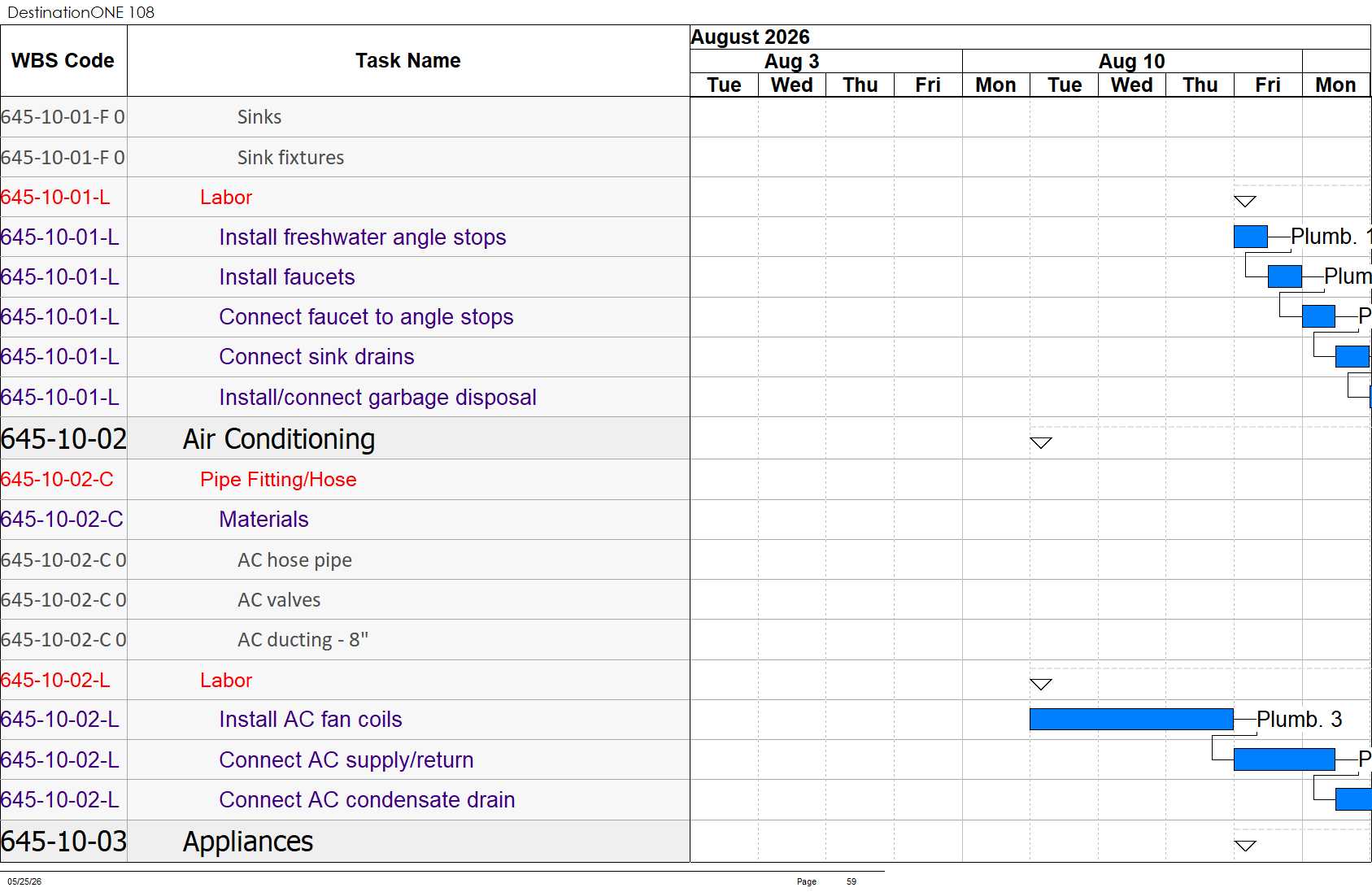Select the Air Conditioning task row
Viewport: 1372px width, 892px height.
click(x=345, y=439)
